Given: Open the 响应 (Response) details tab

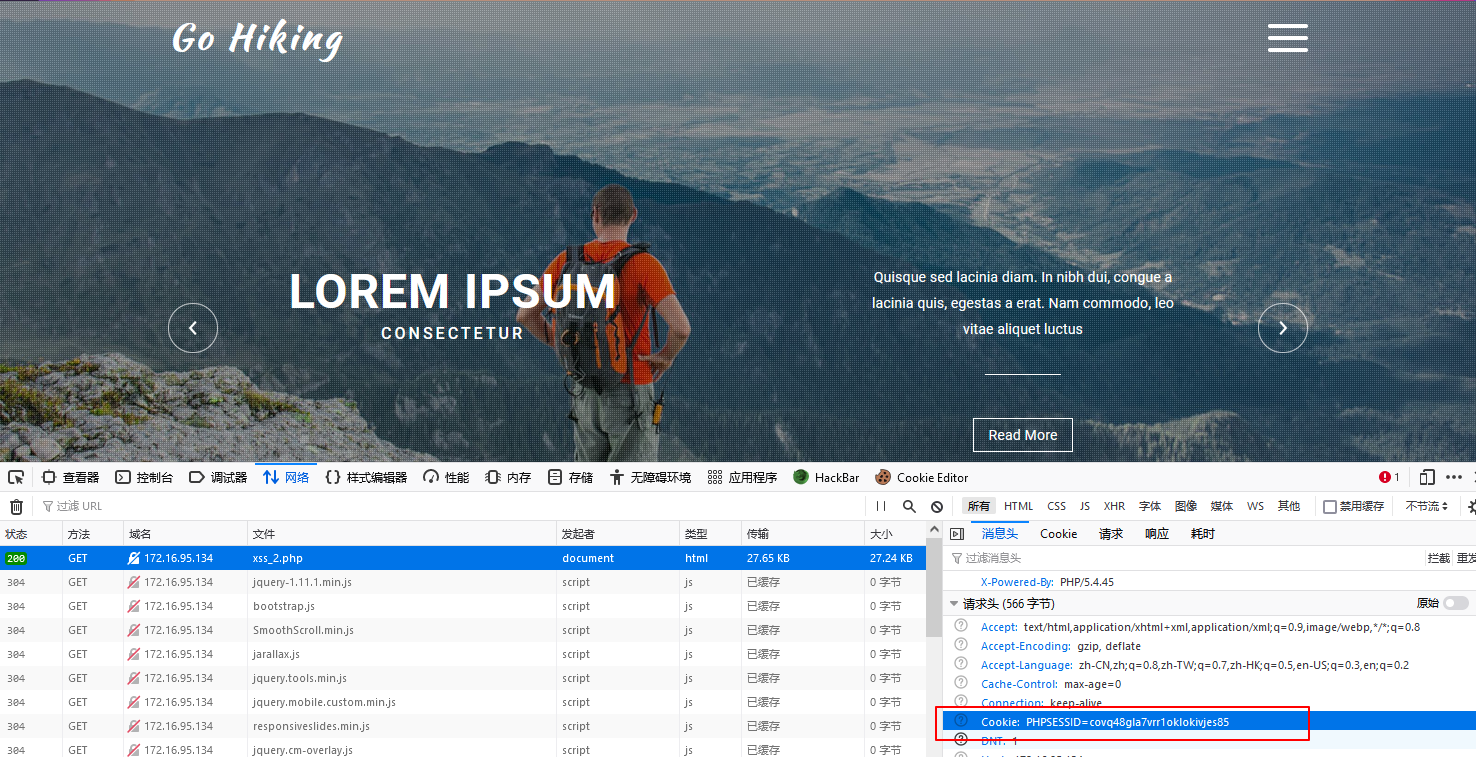Looking at the screenshot, I should tap(1157, 534).
